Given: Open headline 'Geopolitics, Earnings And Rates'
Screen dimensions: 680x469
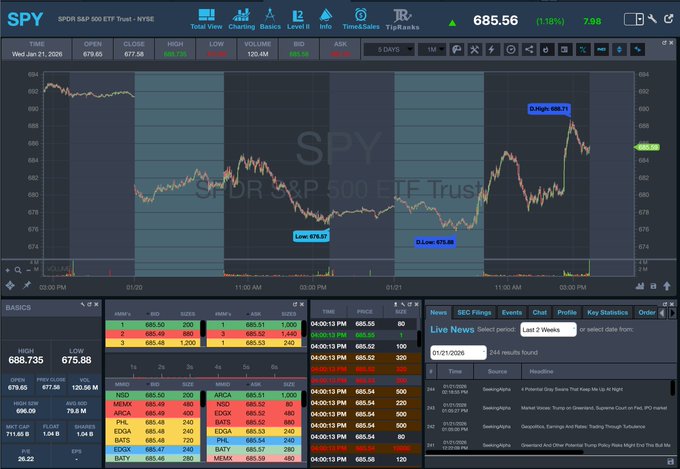Looking at the screenshot, I should pos(583,426).
